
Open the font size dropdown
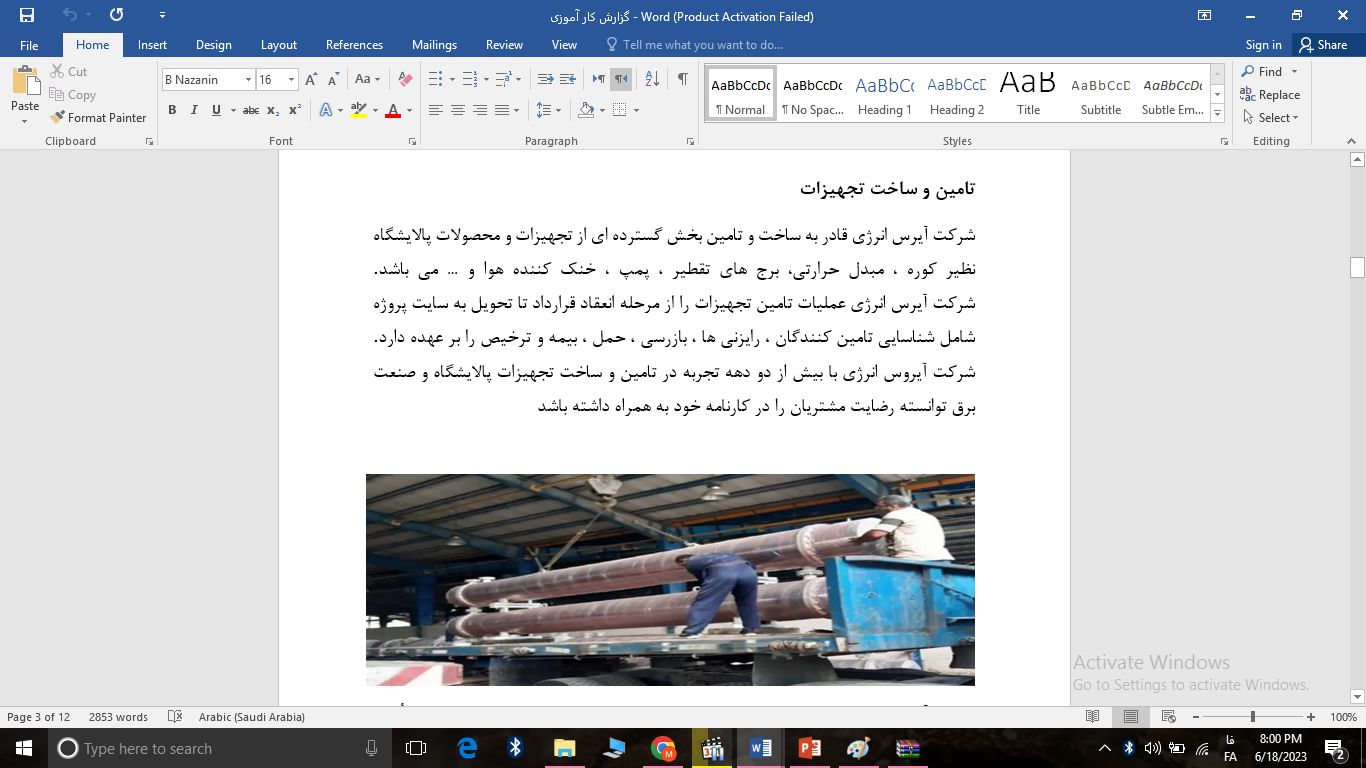pos(291,80)
